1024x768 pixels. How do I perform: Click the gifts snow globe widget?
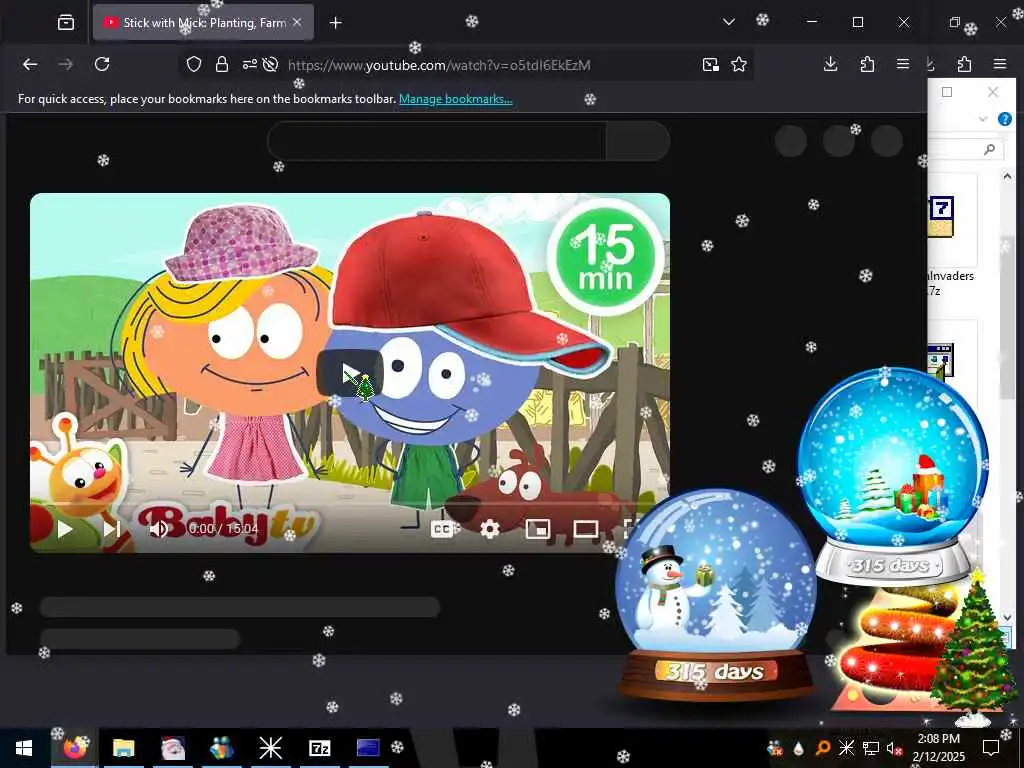click(892, 475)
